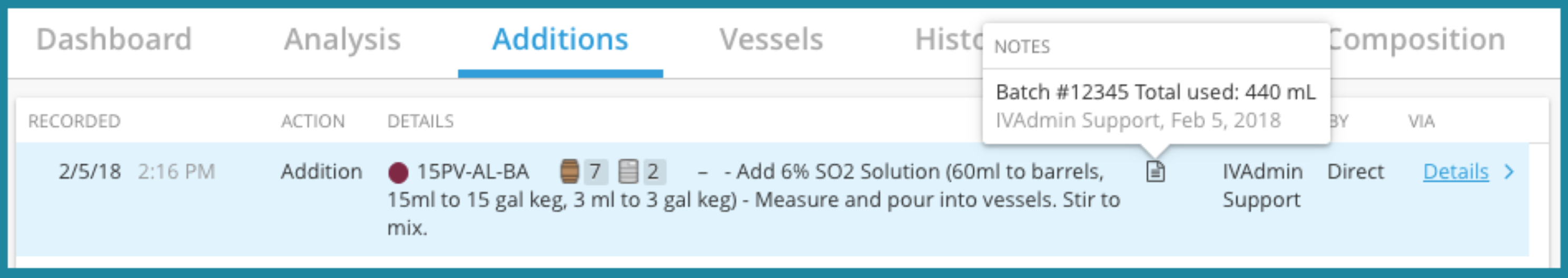Screen dimensions: 1568x278
Task: Open the Analysis tab
Action: [342, 39]
